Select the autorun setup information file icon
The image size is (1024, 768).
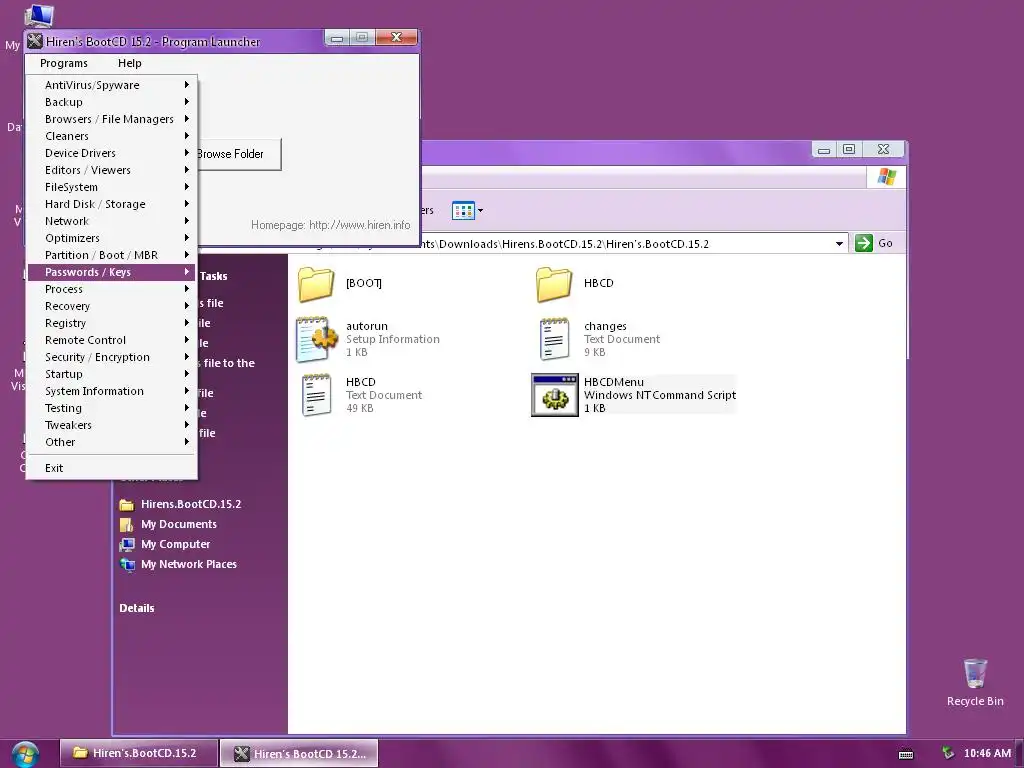(x=317, y=339)
